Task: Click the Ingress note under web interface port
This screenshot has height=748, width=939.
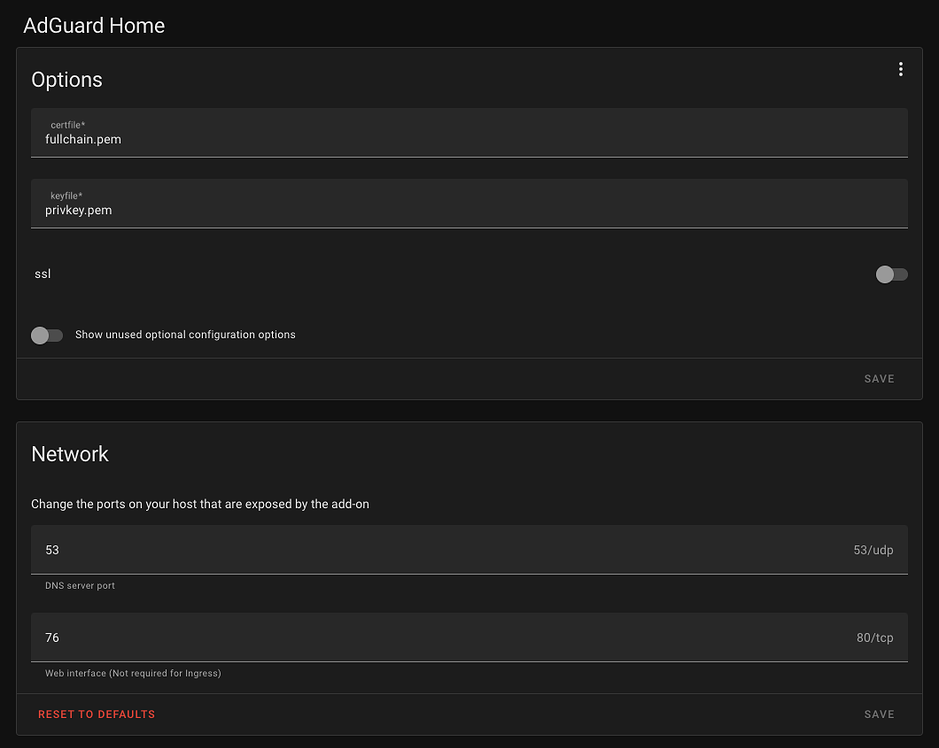Action: (x=133, y=673)
